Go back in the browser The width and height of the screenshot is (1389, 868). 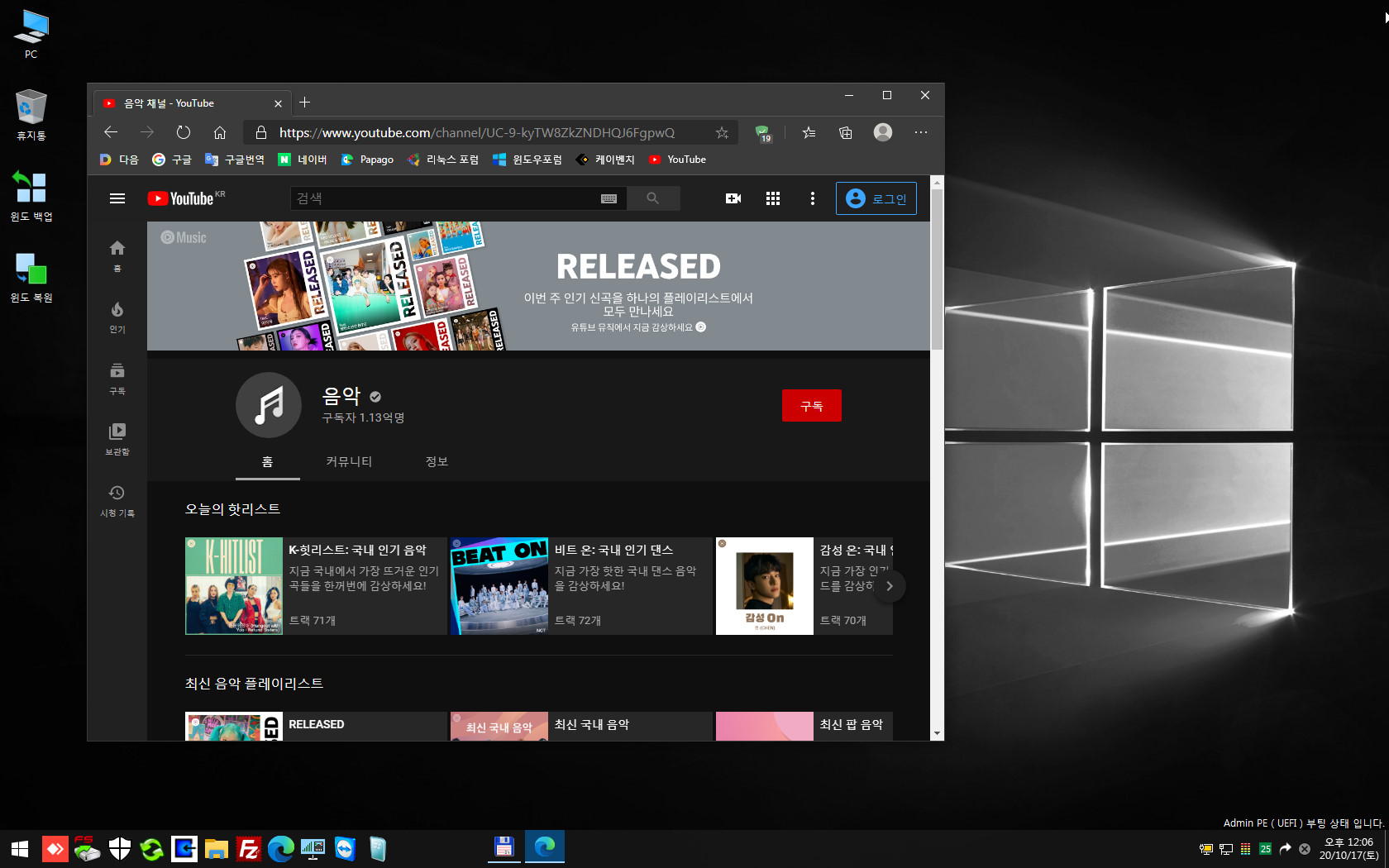coord(111,132)
